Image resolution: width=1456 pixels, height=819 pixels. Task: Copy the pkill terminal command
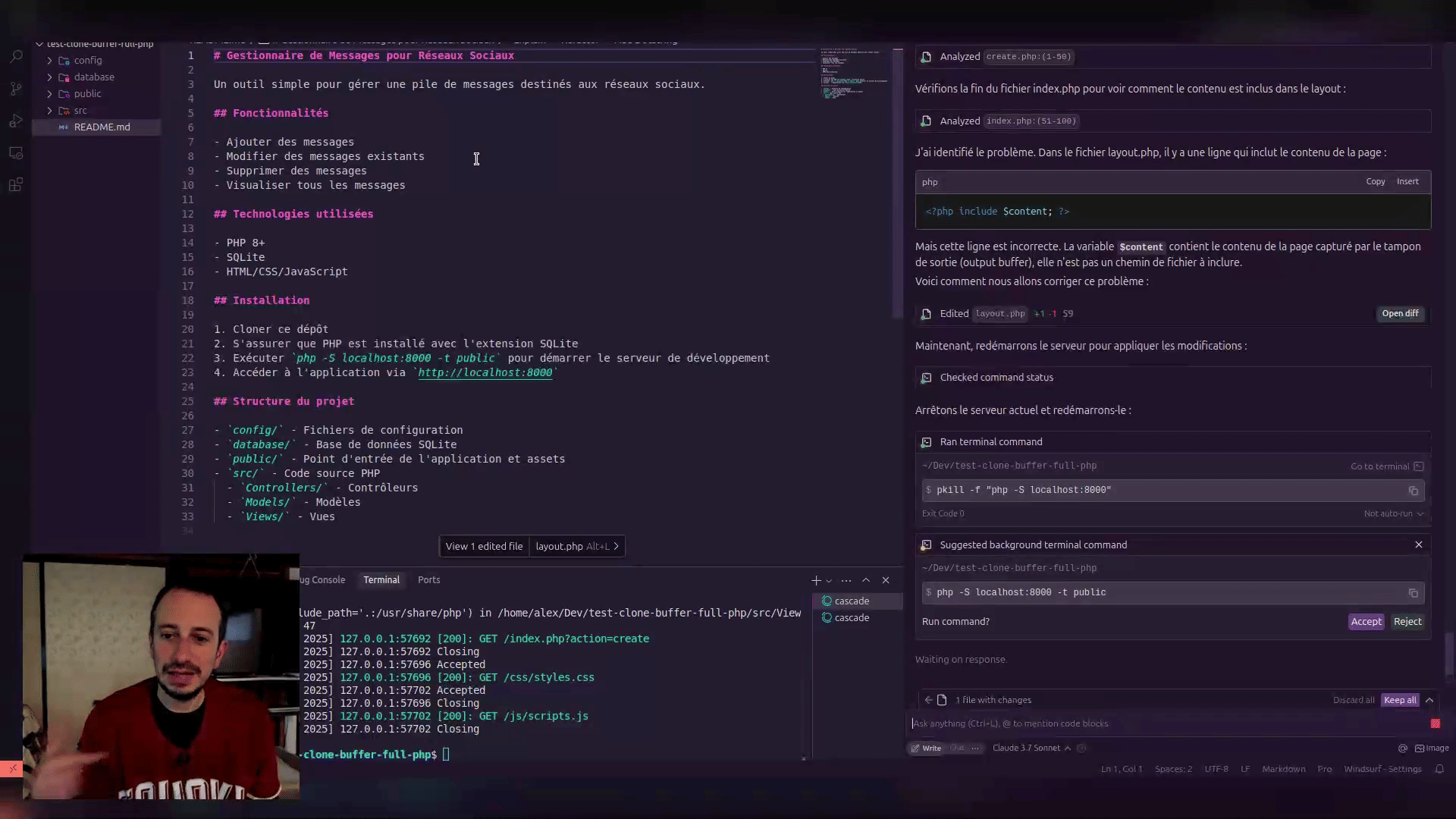1414,491
